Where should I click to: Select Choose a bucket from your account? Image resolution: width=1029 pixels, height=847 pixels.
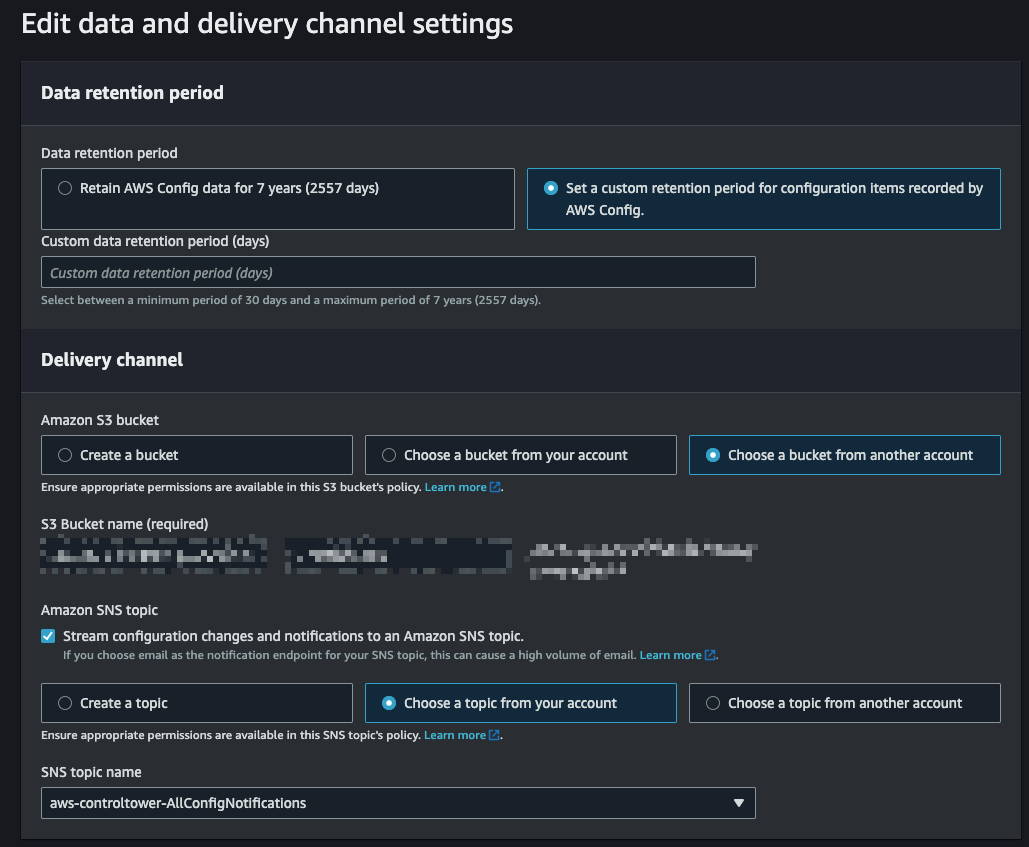pos(389,455)
